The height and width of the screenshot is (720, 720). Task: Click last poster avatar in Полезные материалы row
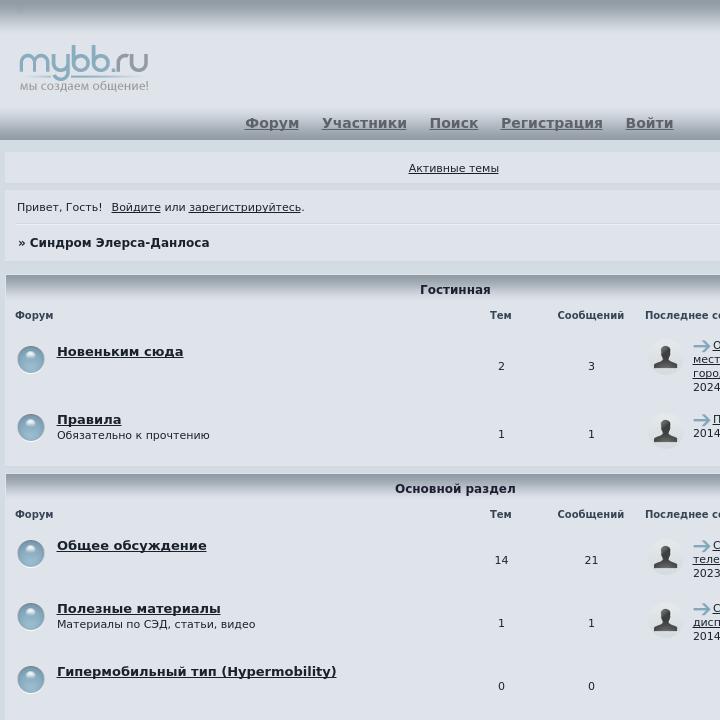665,619
